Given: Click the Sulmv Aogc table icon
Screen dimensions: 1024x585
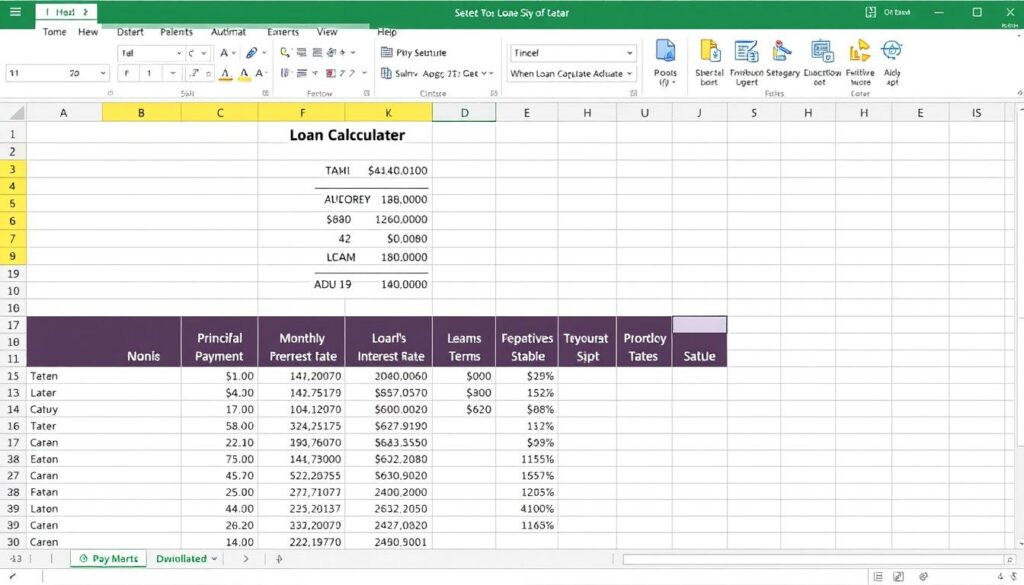Looking at the screenshot, I should point(386,73).
